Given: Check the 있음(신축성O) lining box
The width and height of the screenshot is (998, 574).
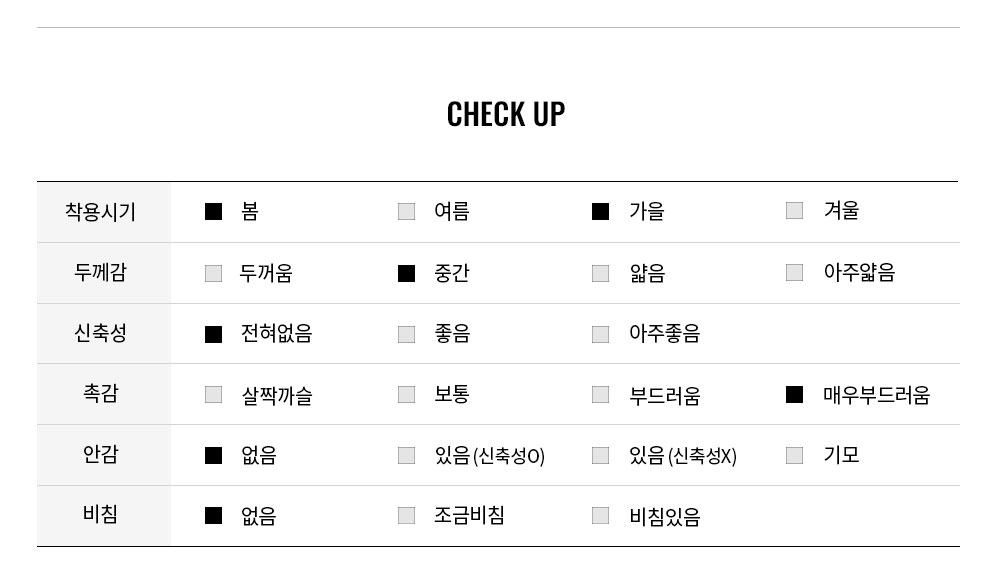Looking at the screenshot, I should tap(406, 456).
